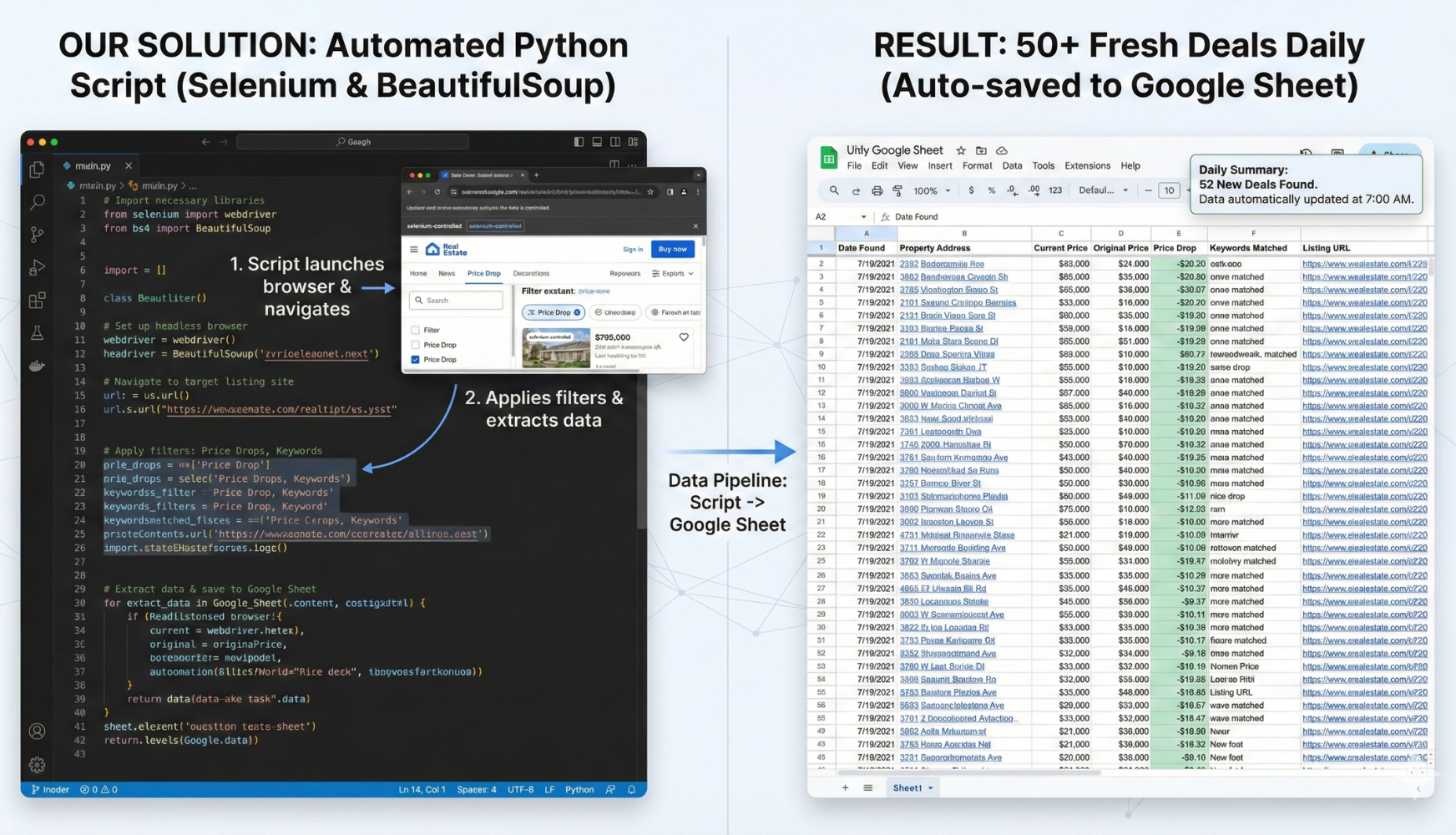The image size is (1456, 835).
Task: Star the Google Sheet document title
Action: click(x=961, y=150)
